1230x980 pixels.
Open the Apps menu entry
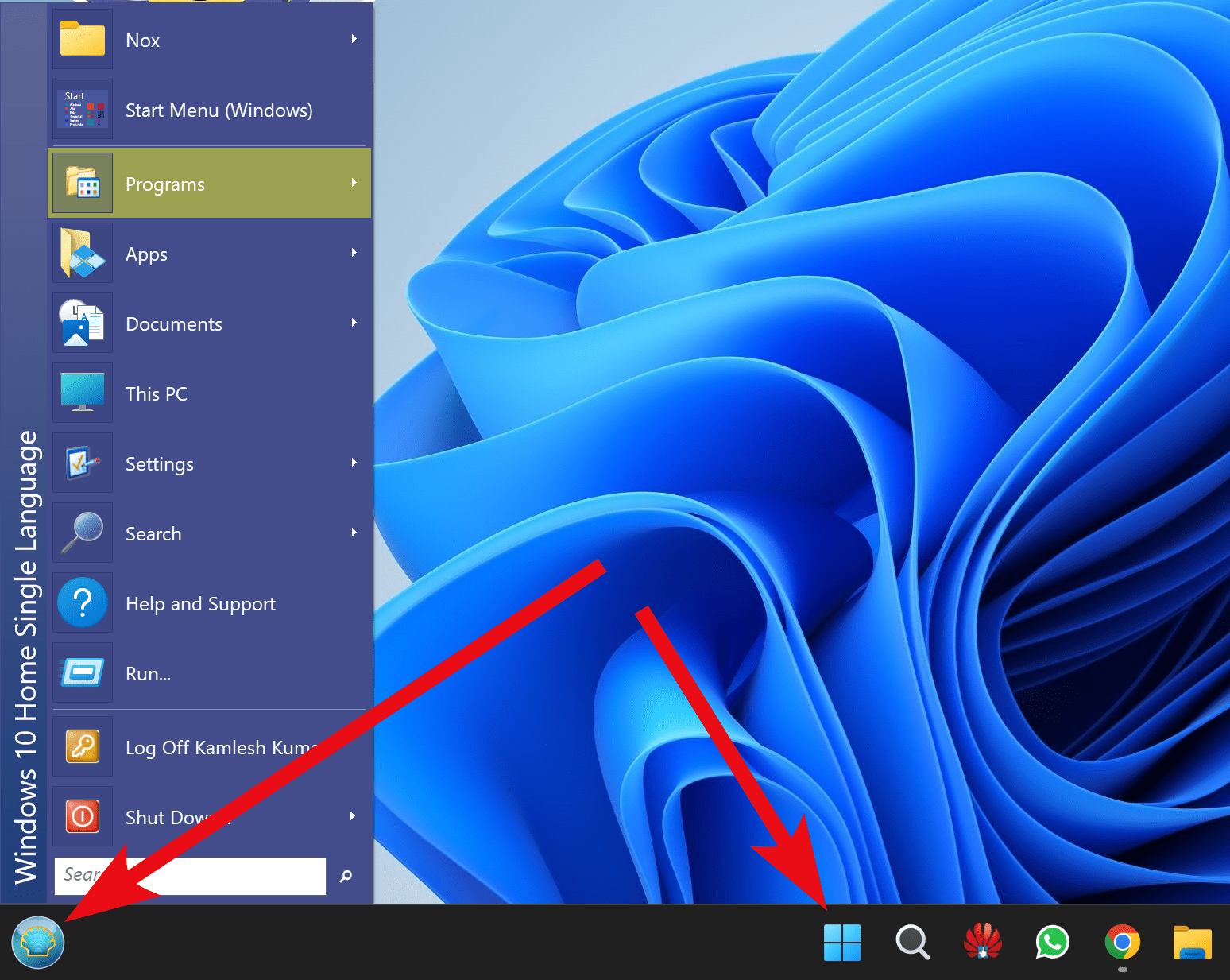(146, 254)
